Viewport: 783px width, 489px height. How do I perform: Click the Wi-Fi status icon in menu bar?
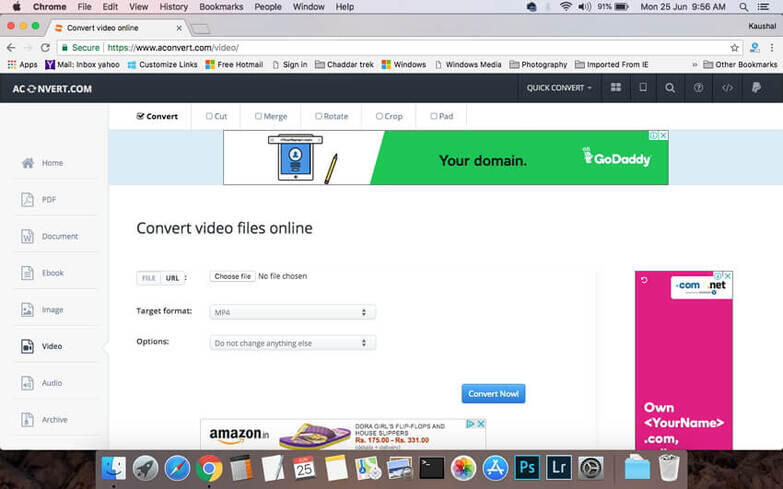pos(566,6)
